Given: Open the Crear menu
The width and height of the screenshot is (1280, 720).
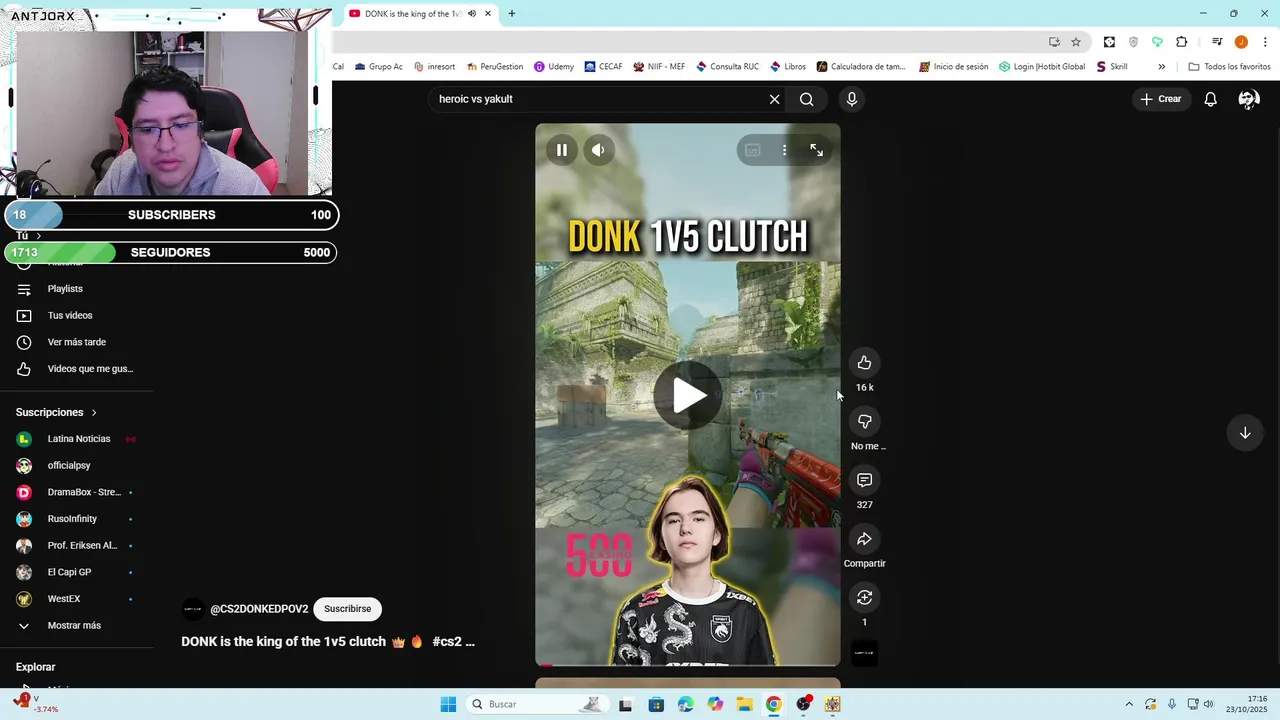Looking at the screenshot, I should tap(1161, 99).
